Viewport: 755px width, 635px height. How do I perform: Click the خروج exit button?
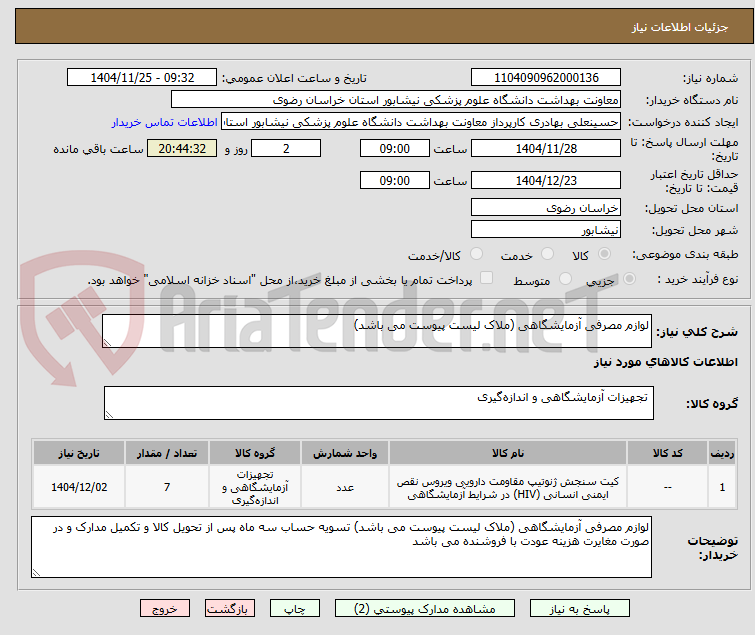point(165,609)
